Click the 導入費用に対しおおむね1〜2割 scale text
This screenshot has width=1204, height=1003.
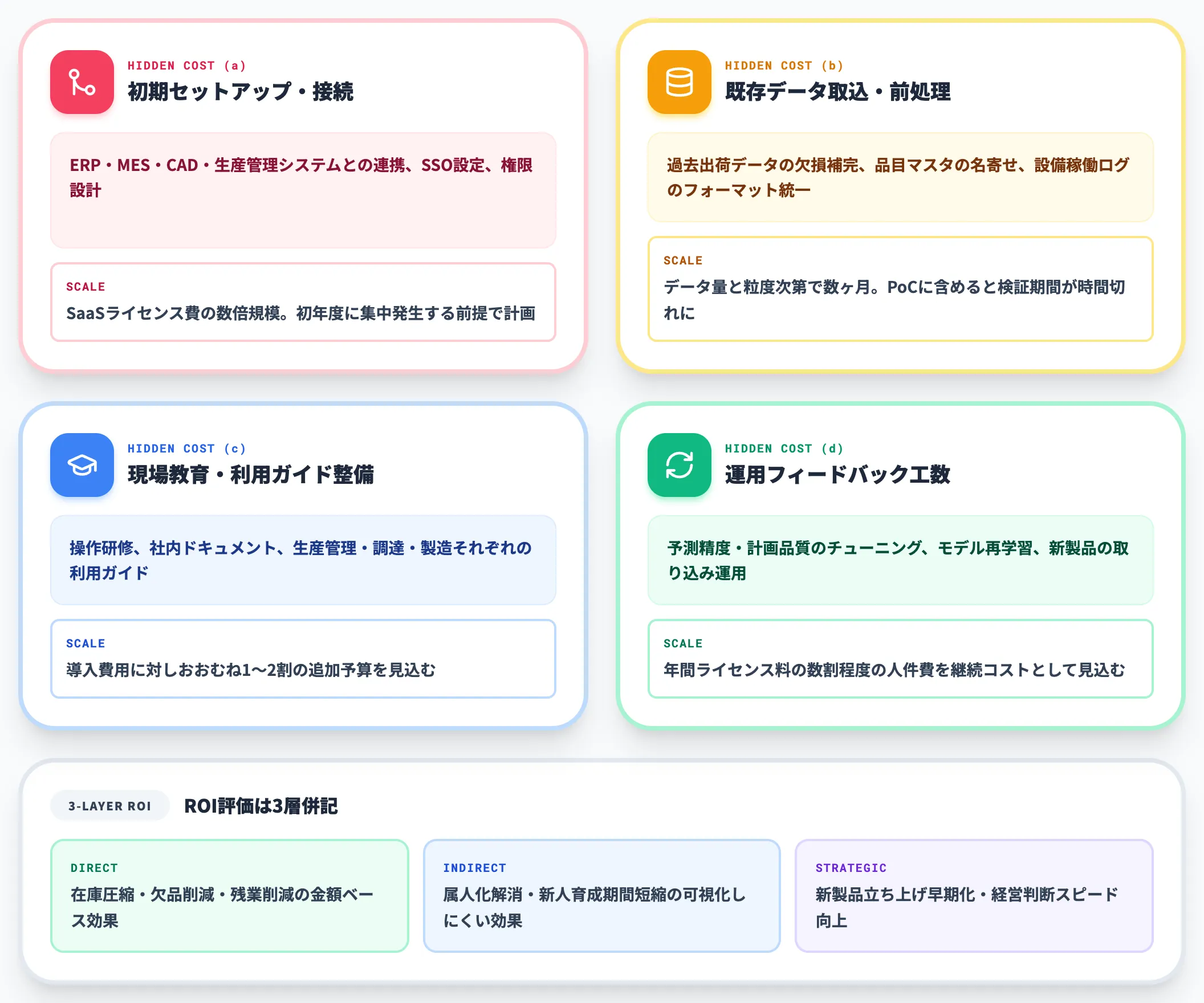(250, 670)
